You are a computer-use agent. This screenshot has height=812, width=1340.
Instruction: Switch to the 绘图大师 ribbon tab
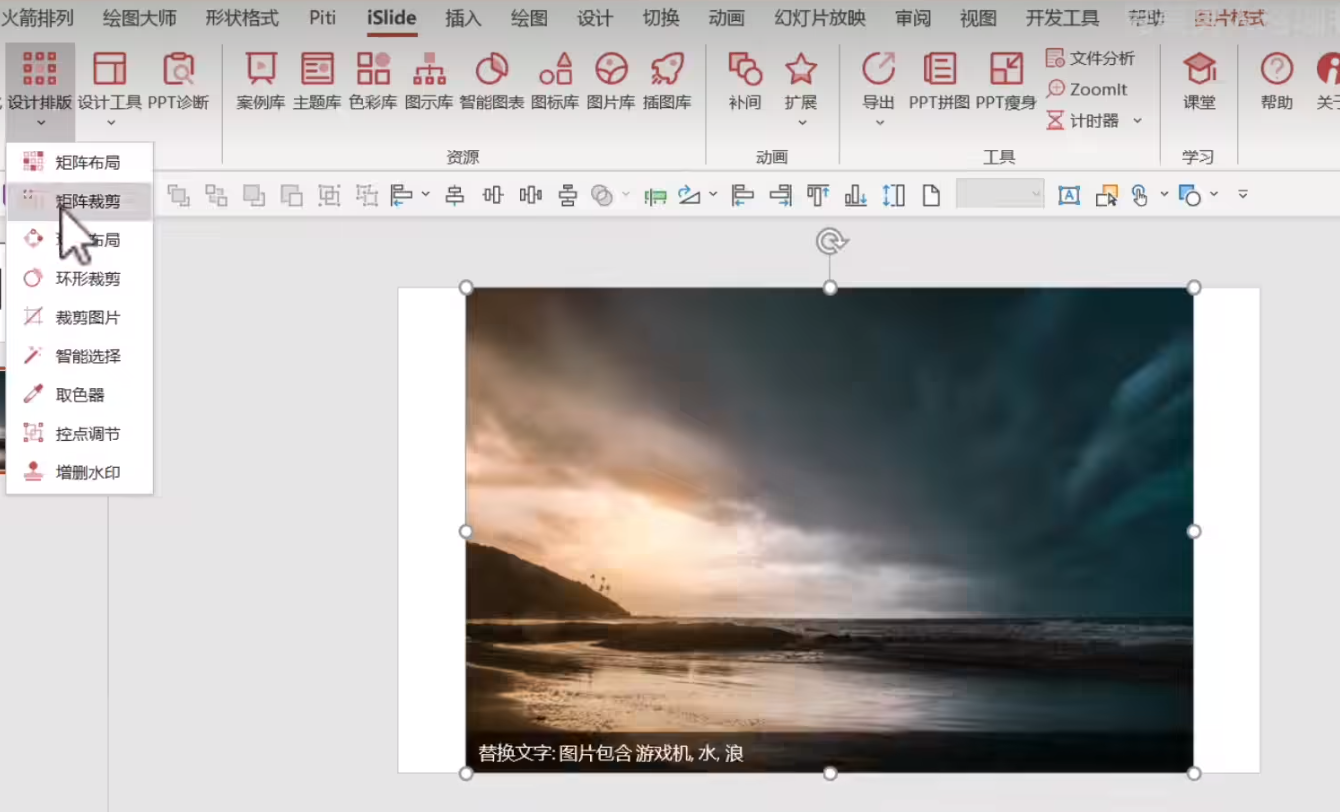140,18
